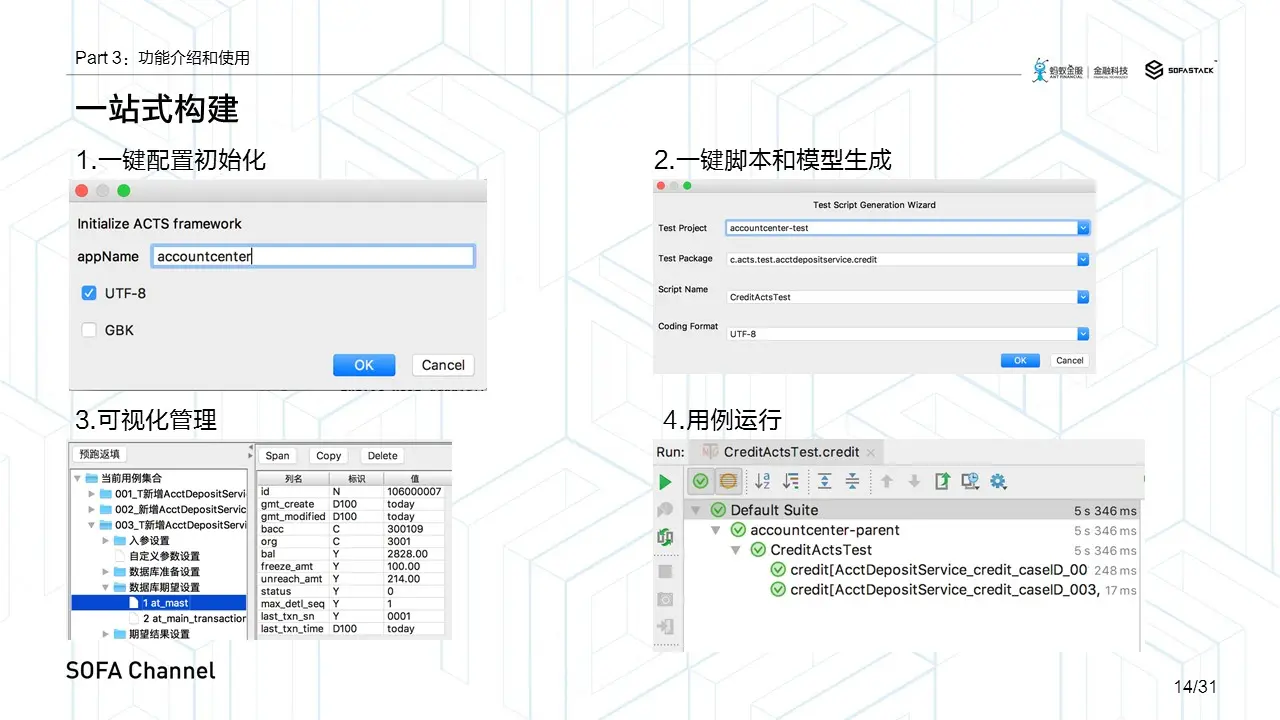
Task: Open the Script Name dropdown arrow
Action: (1083, 297)
